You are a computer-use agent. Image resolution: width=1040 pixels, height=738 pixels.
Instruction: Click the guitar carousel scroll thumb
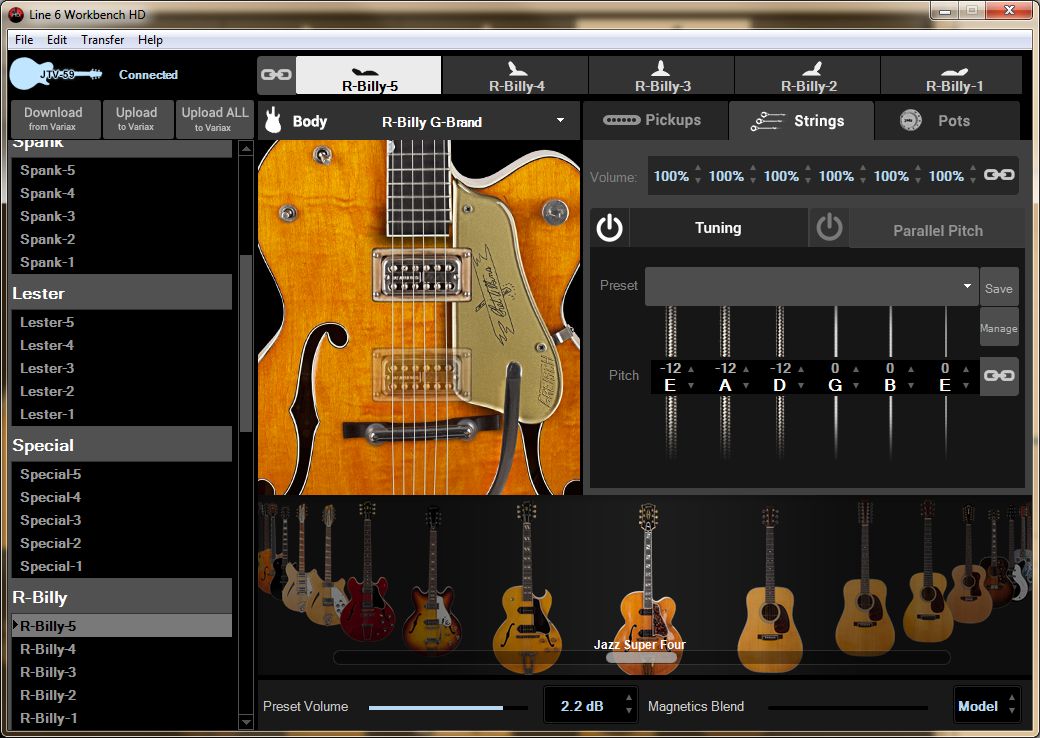click(x=641, y=658)
